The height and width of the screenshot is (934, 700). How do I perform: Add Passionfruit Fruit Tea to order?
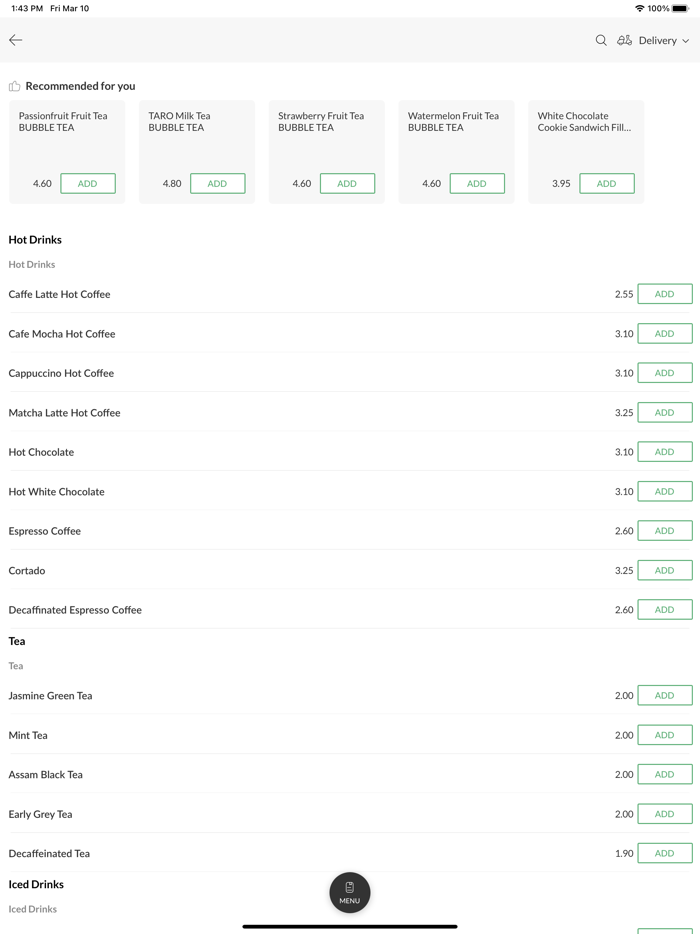[88, 183]
